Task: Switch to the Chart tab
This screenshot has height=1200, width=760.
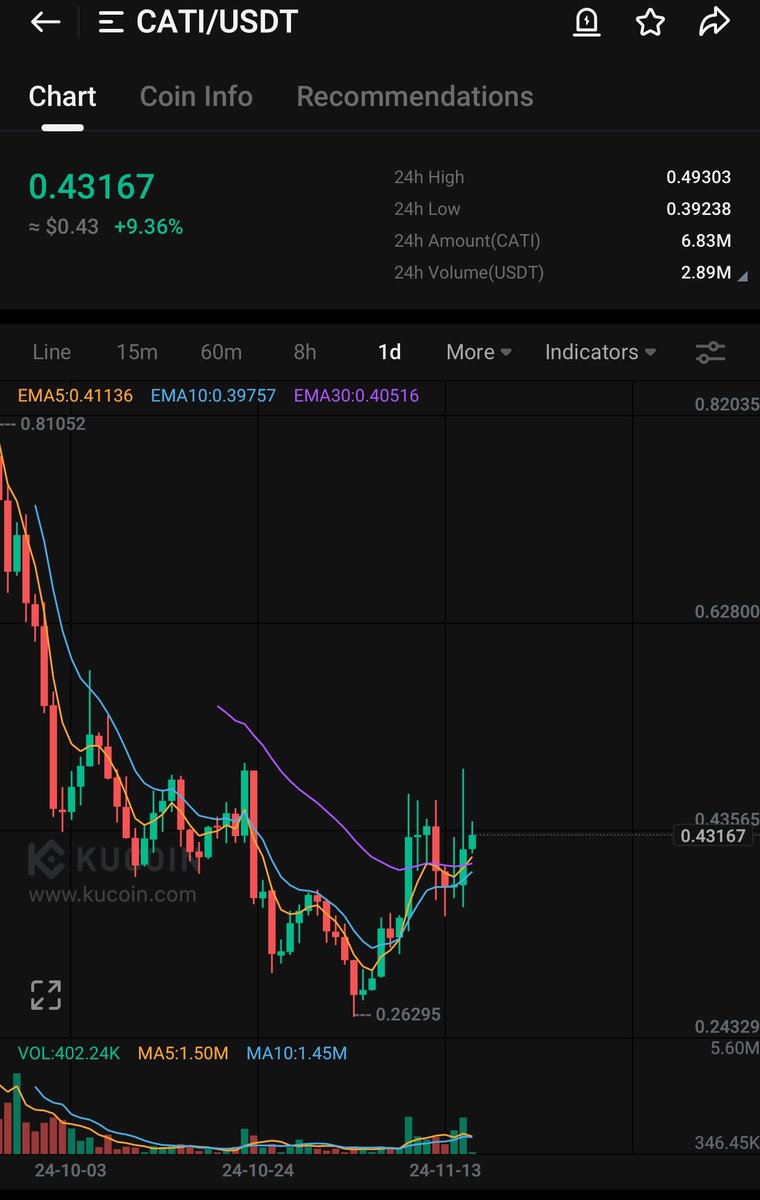Action: click(62, 97)
